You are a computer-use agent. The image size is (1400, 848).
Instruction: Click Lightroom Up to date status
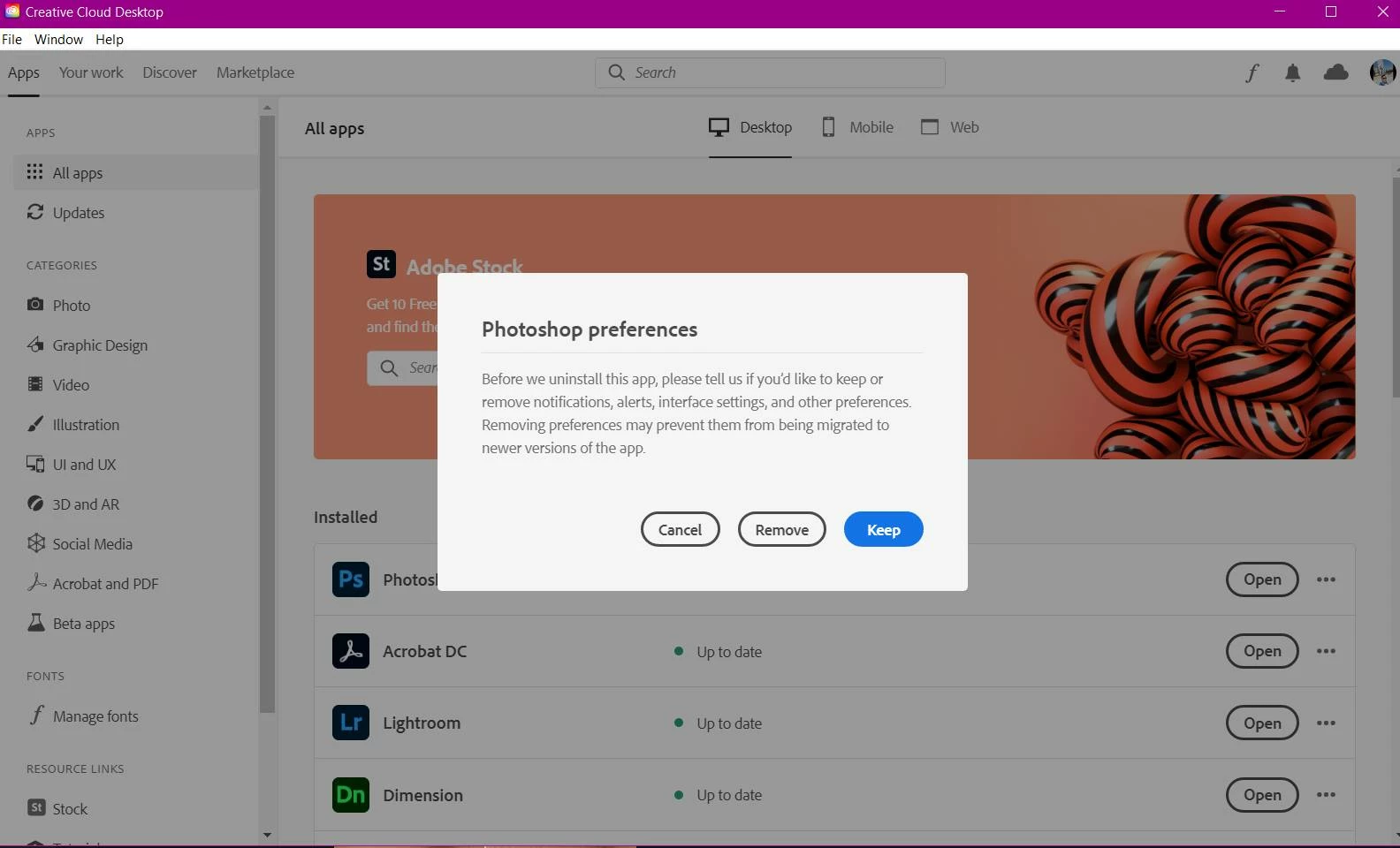pos(718,723)
